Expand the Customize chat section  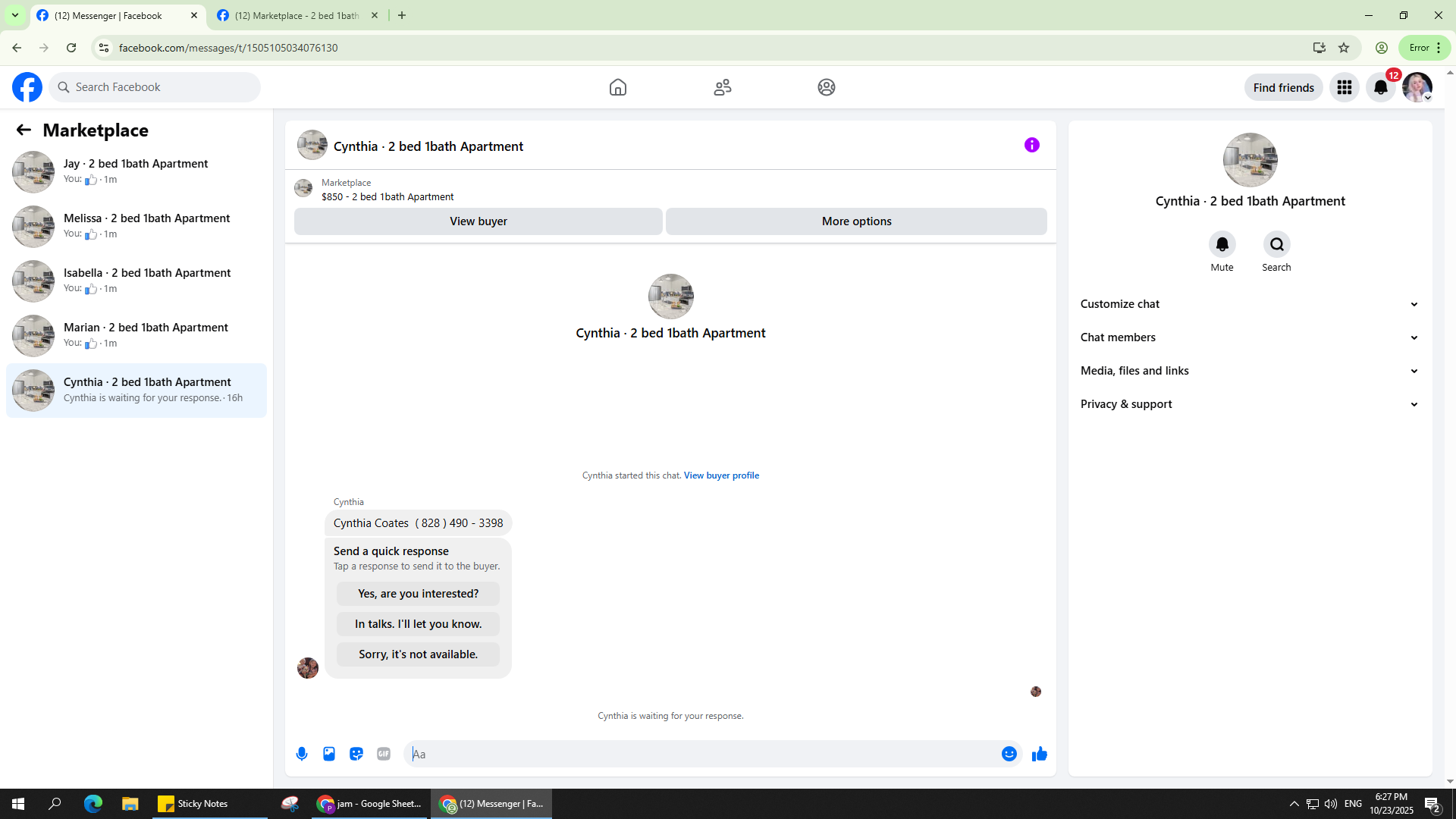click(x=1250, y=304)
